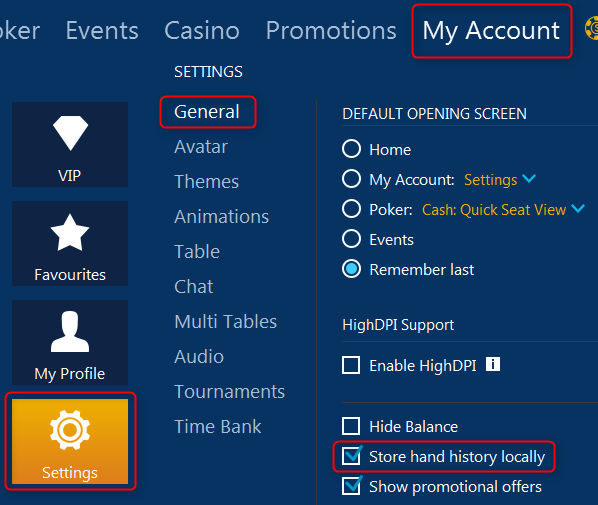
Task: Choose the Events radio option
Action: (x=351, y=239)
